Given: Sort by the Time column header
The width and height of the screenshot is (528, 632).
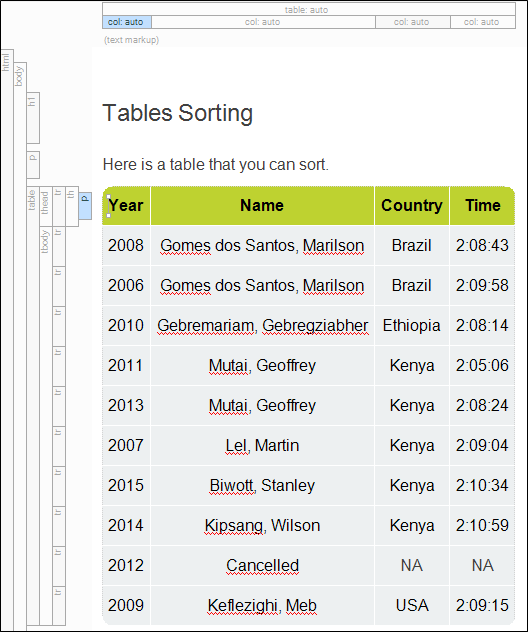Looking at the screenshot, I should coord(482,206).
